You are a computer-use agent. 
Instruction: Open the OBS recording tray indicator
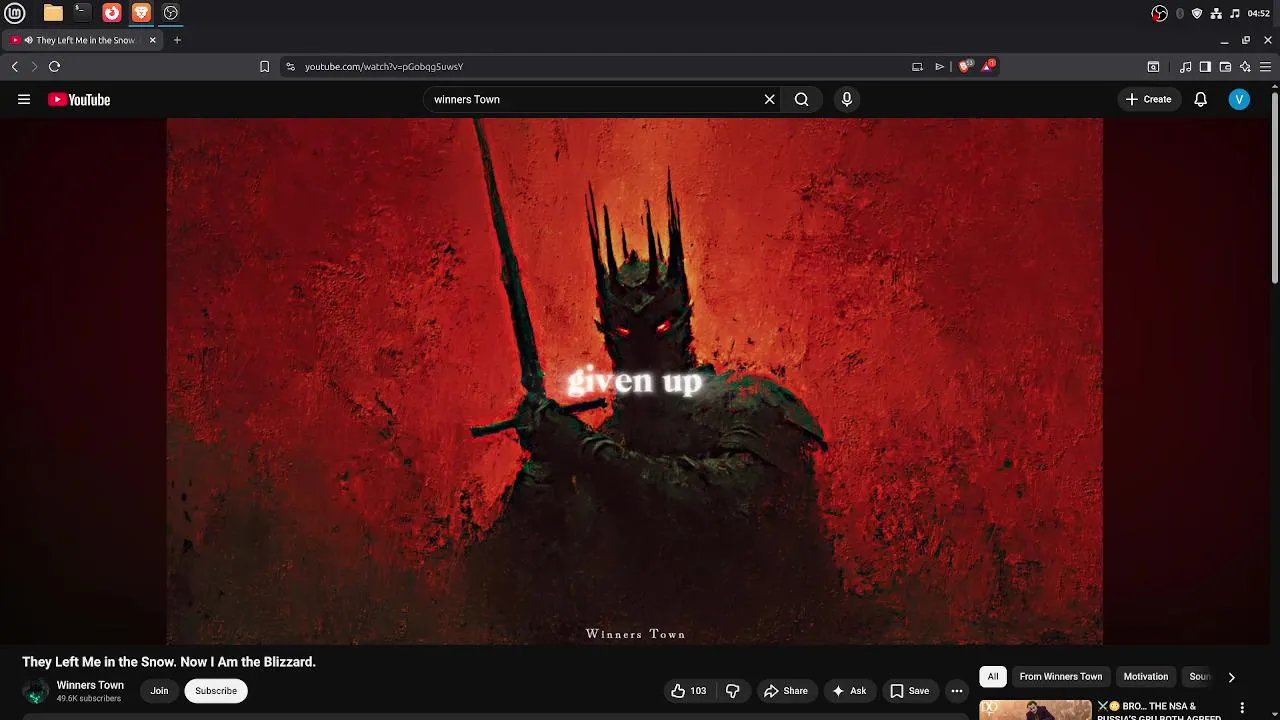pos(1159,13)
